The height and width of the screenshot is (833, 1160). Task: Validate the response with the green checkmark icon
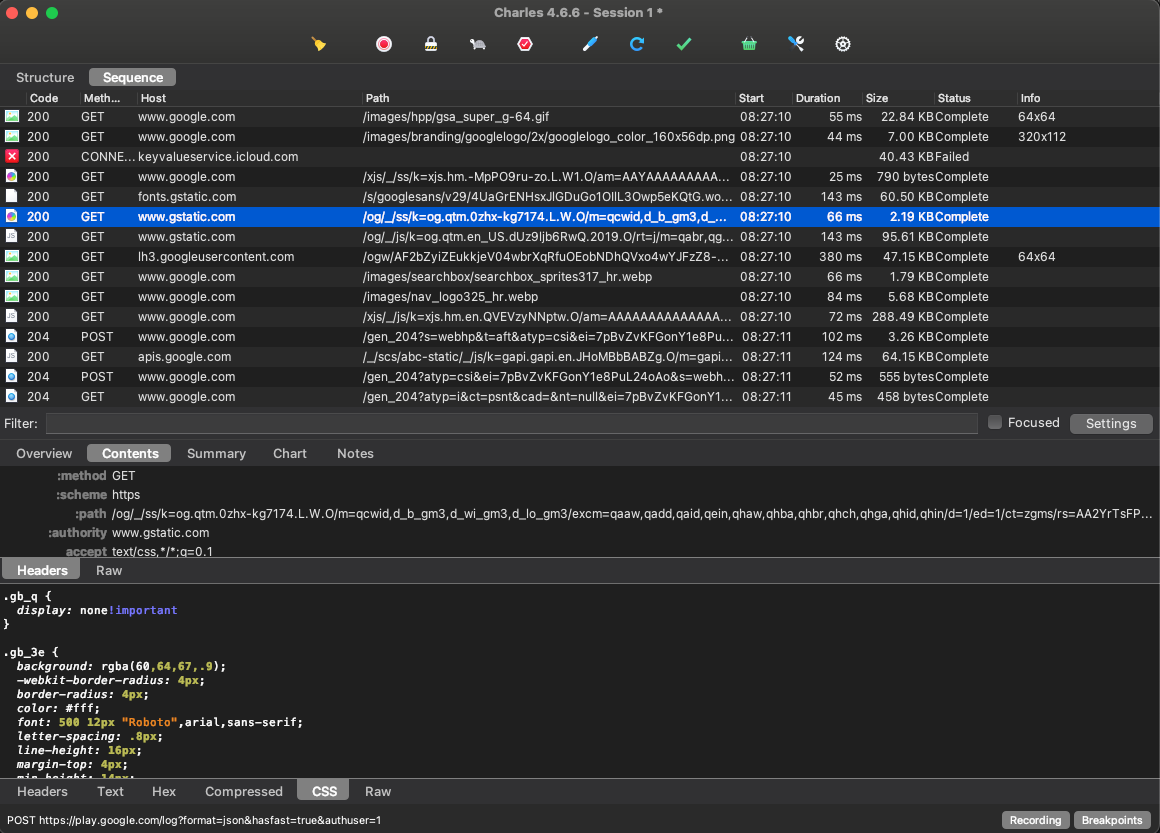coord(684,44)
